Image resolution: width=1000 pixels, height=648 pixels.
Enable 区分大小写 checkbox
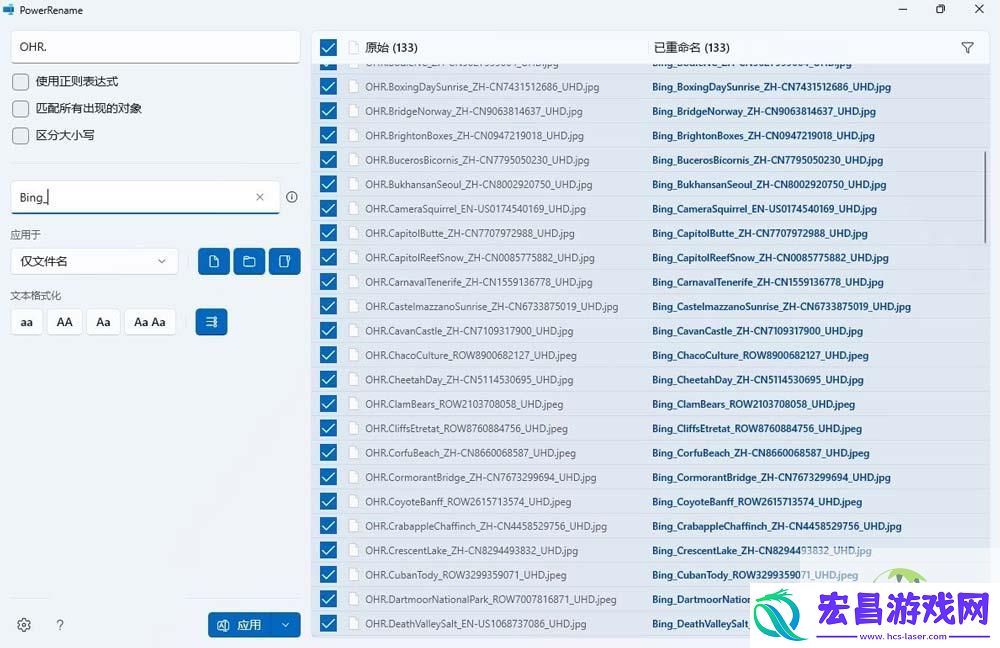(x=20, y=135)
